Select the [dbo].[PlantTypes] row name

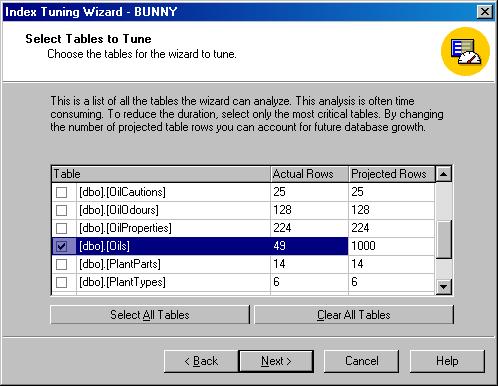122,282
